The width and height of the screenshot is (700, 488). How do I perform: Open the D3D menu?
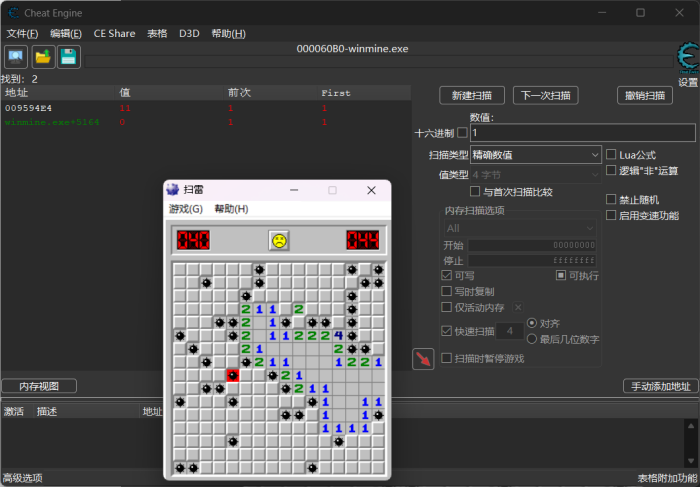(x=189, y=33)
